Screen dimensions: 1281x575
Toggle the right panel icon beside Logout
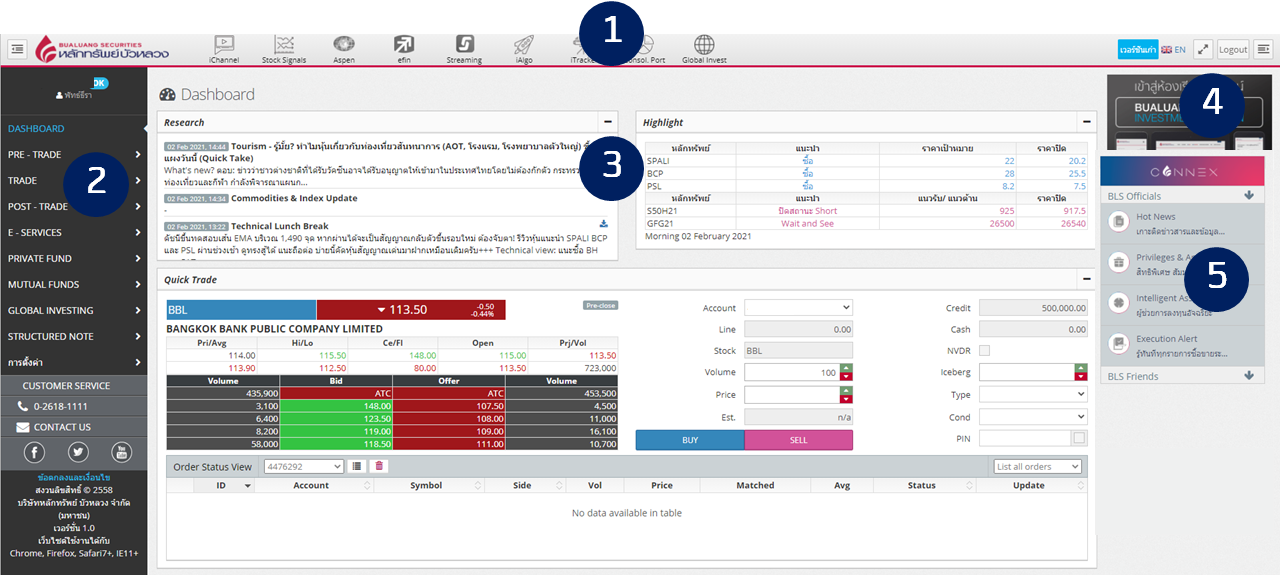tap(1263, 49)
